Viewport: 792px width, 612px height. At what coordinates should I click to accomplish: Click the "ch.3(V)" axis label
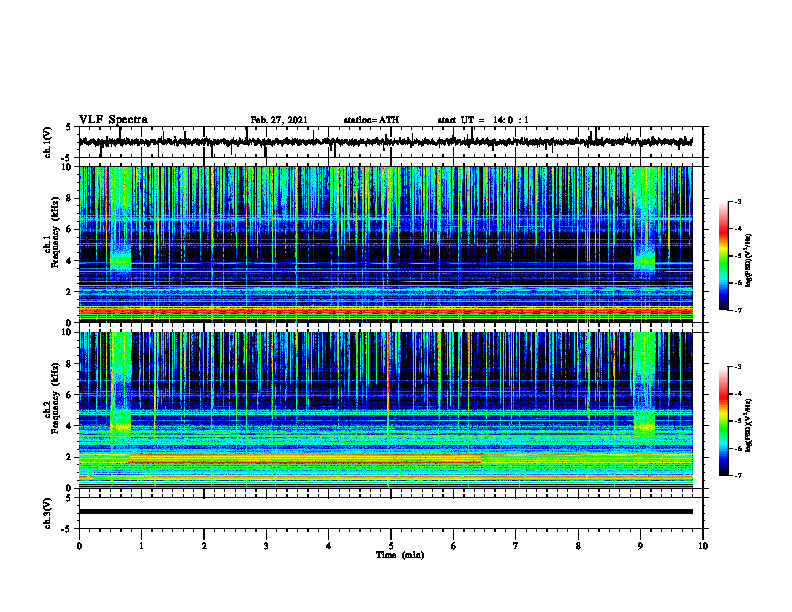point(48,513)
